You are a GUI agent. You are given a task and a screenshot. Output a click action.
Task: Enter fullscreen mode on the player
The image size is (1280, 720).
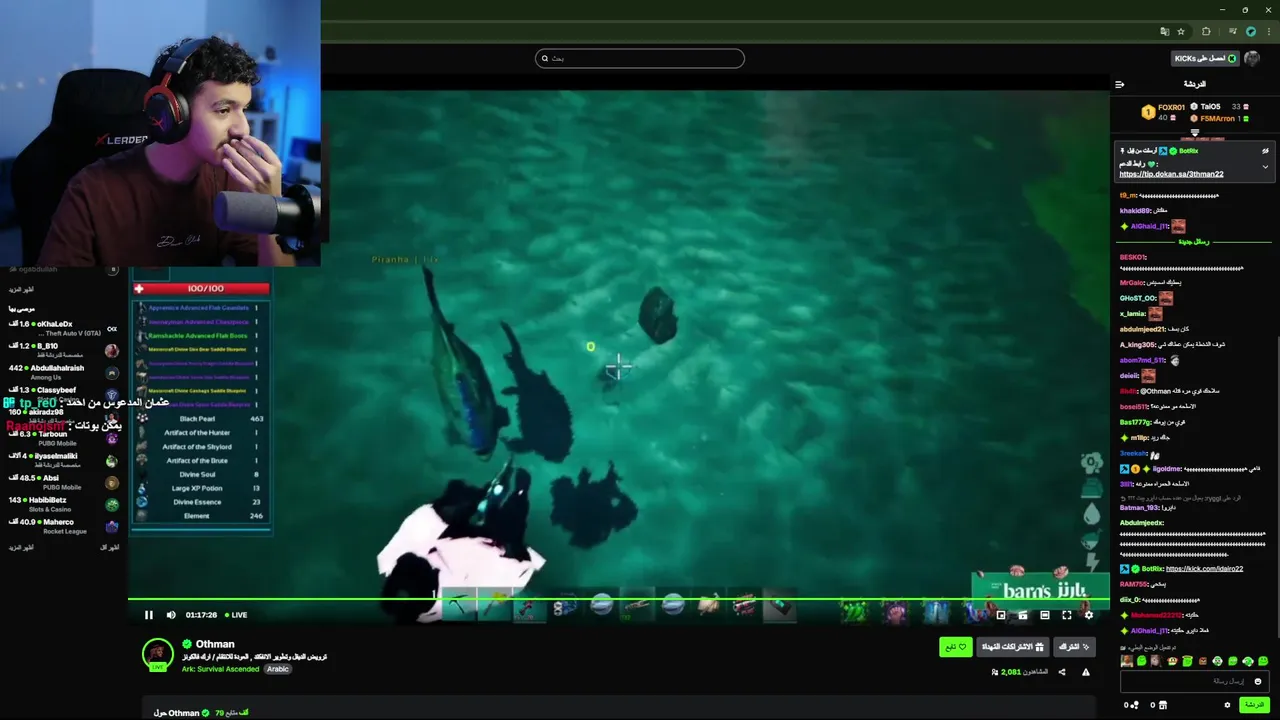click(x=1067, y=615)
